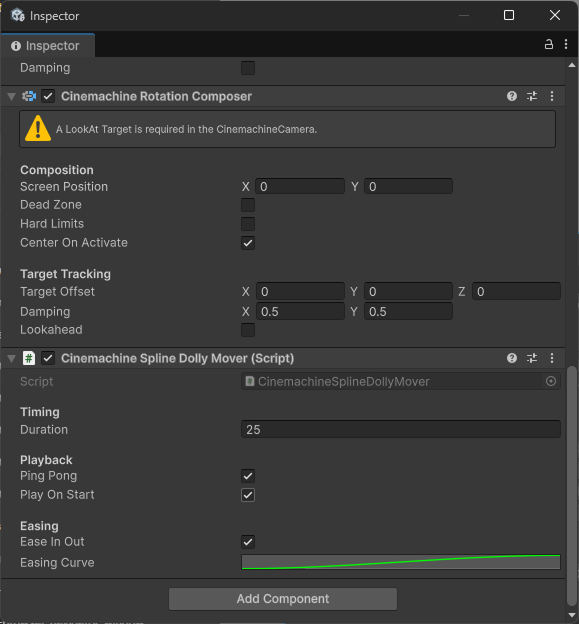Click the Target Offset Y field
Screen dimensions: 579x624
pyautogui.click(x=408, y=291)
